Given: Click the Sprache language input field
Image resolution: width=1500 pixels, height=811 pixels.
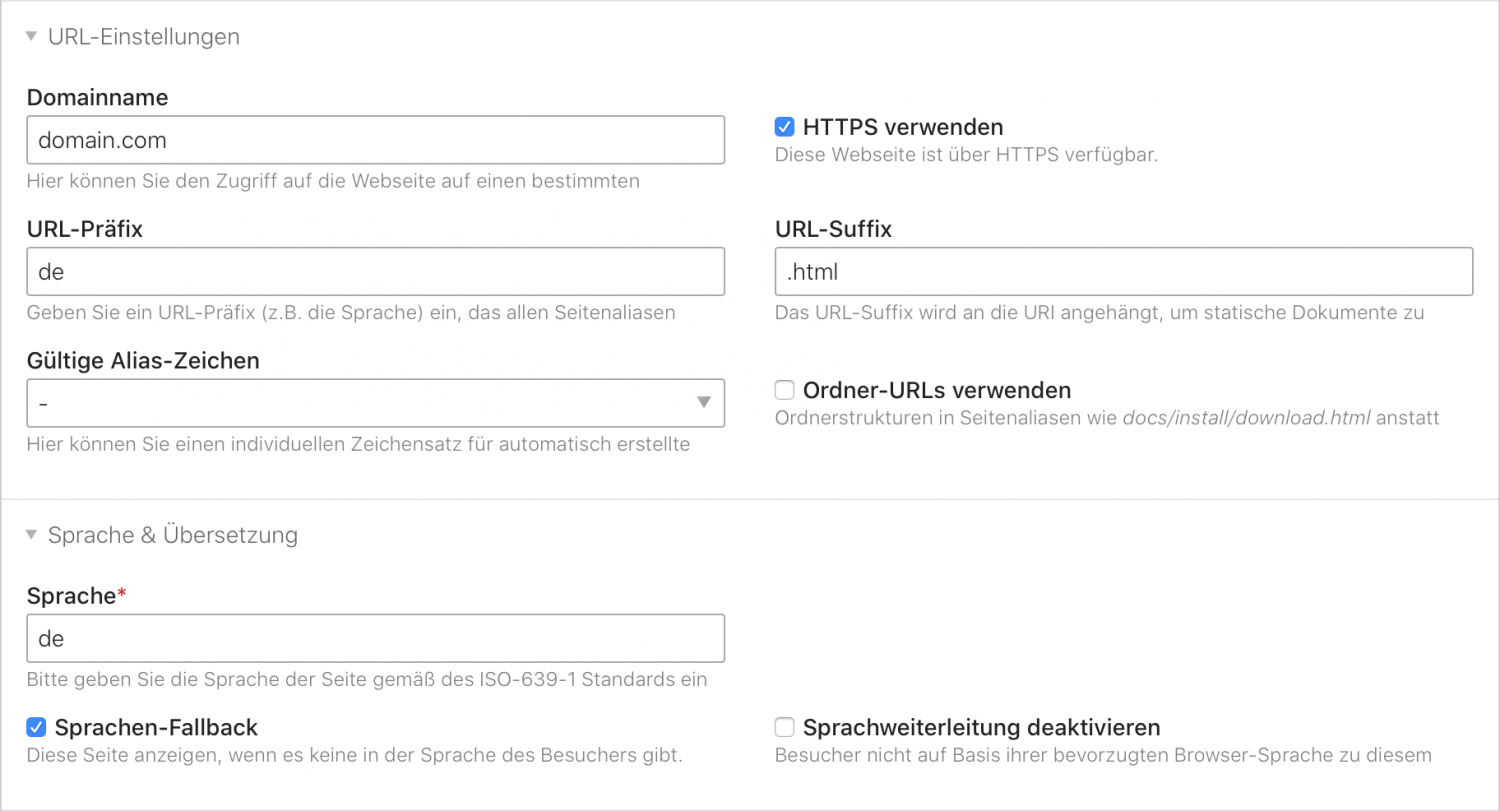Looking at the screenshot, I should [x=375, y=638].
